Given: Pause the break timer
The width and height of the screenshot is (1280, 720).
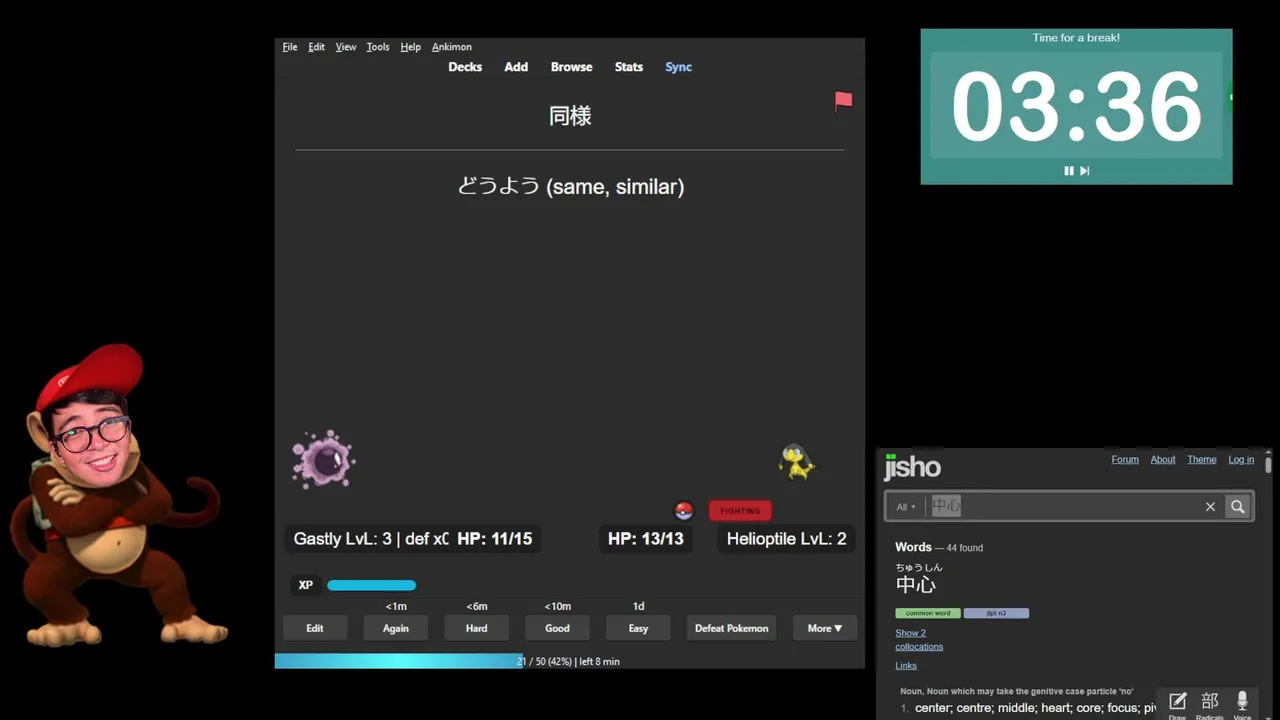Looking at the screenshot, I should pos(1069,171).
